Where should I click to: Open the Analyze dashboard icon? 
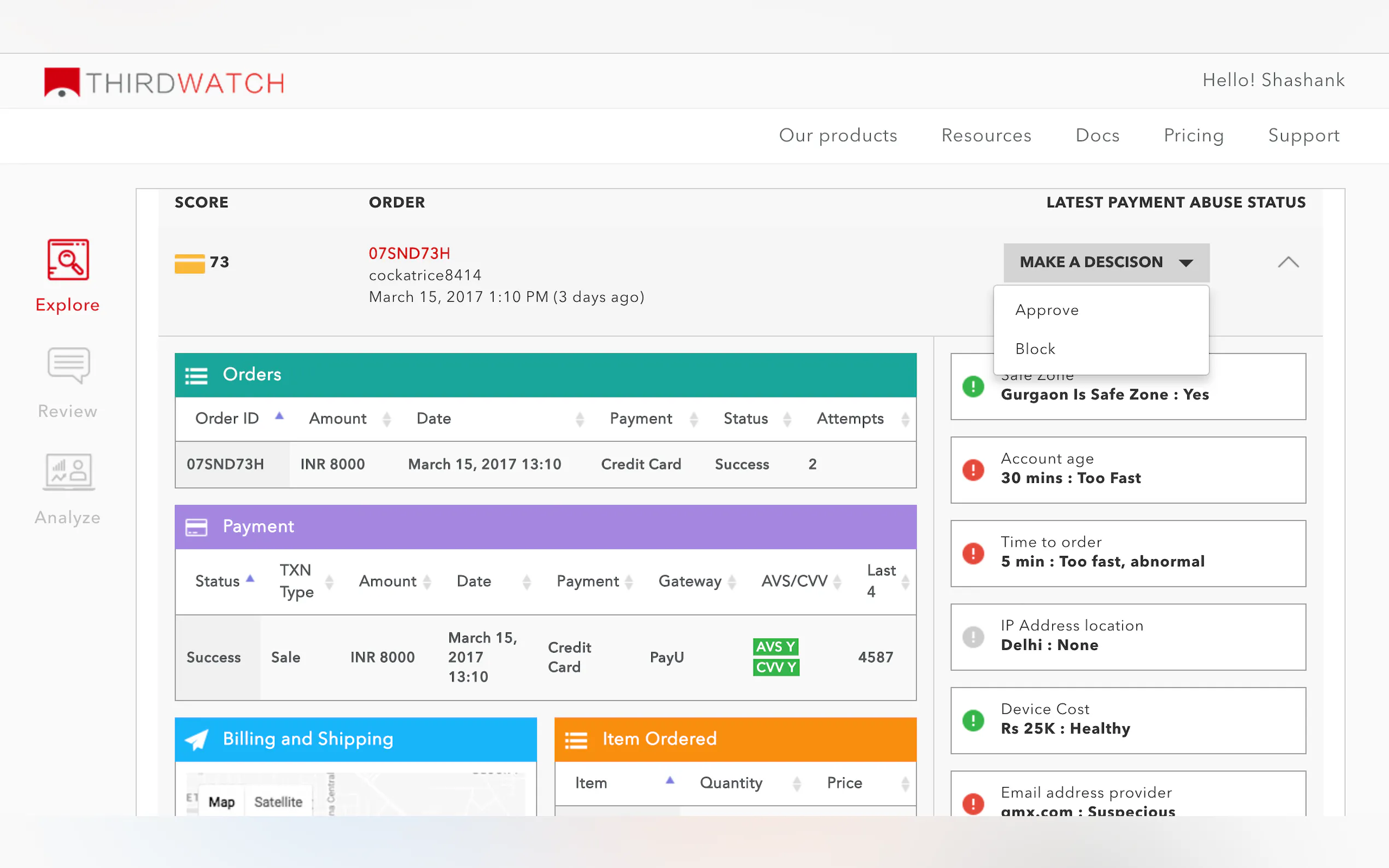[68, 472]
